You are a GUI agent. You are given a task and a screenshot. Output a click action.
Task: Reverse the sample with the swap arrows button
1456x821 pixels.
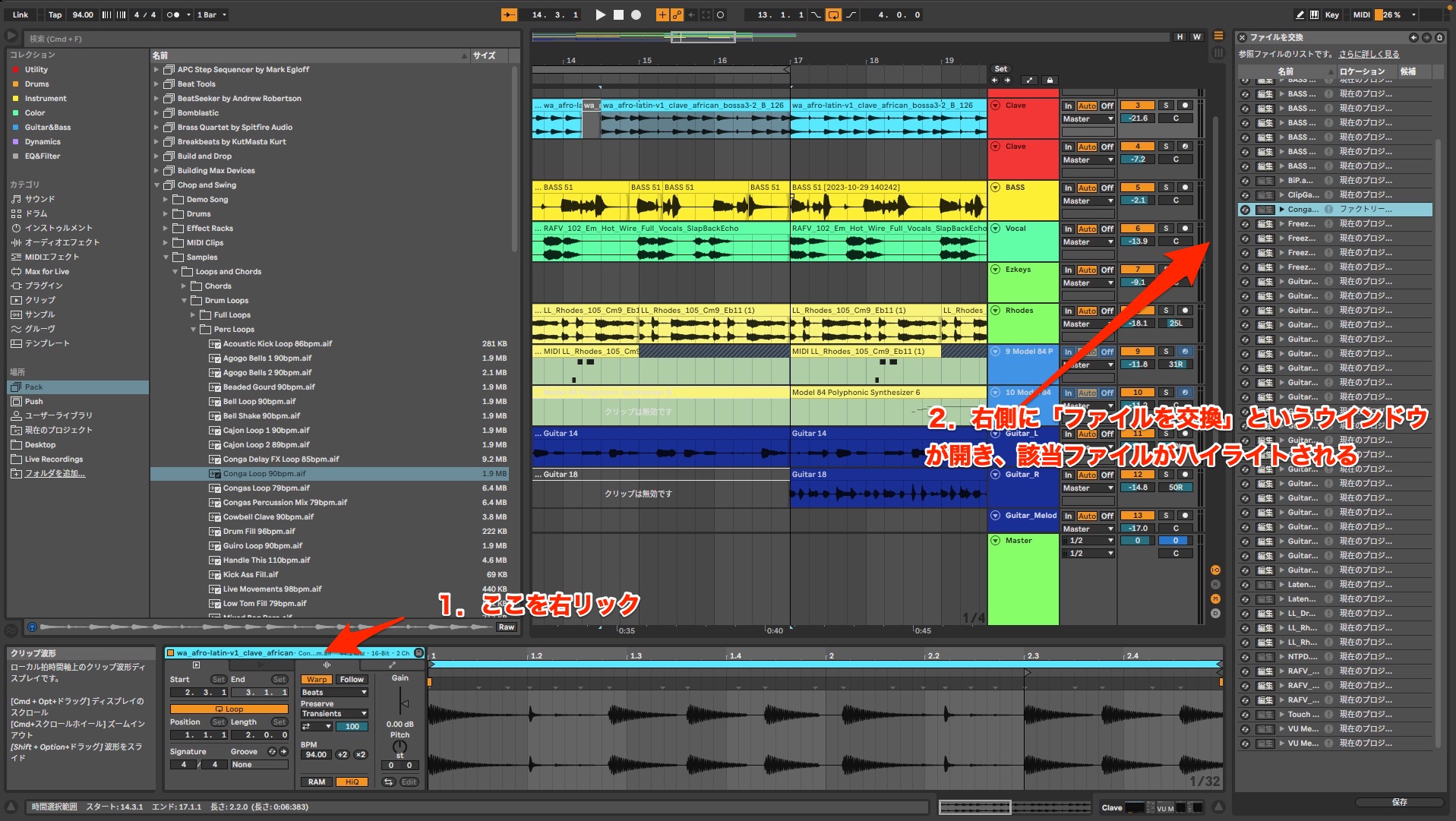pos(388,782)
